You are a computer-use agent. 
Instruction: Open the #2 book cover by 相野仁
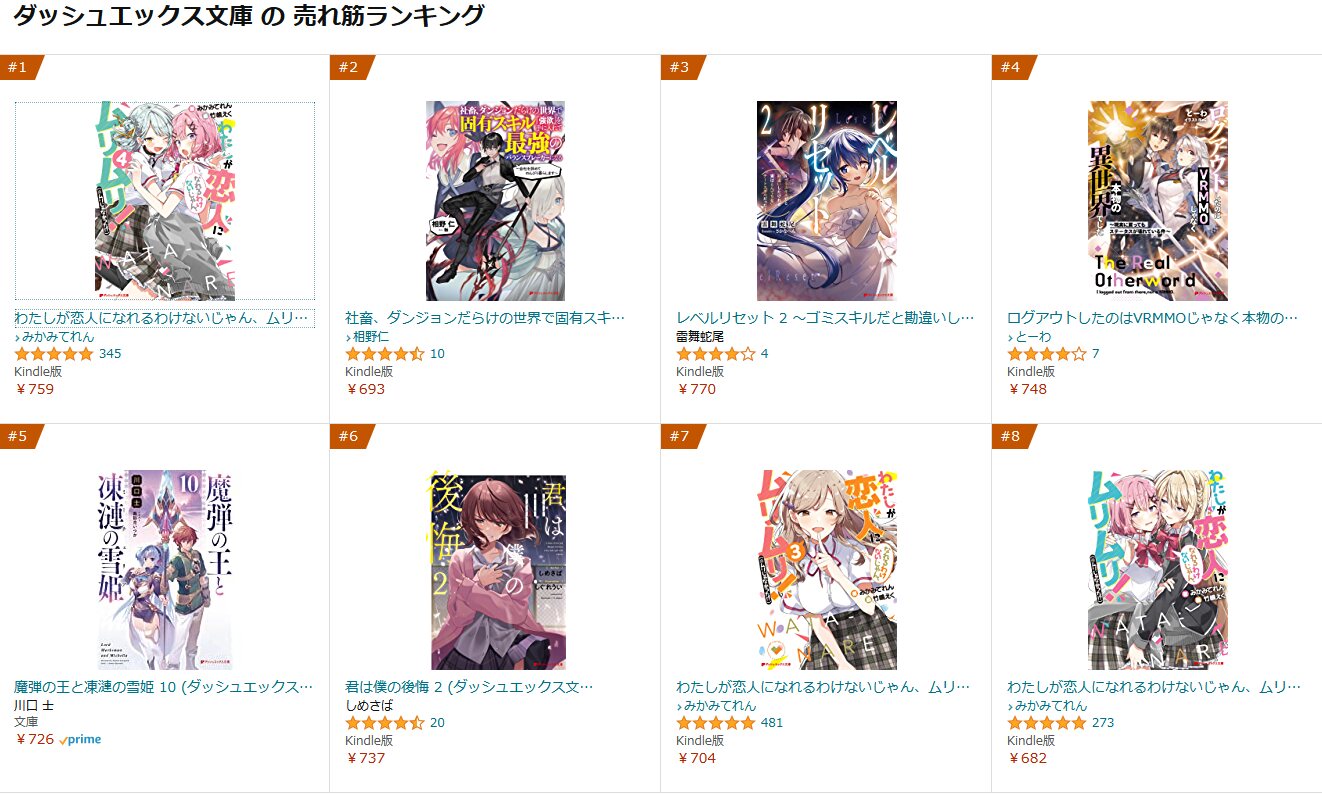(x=495, y=200)
